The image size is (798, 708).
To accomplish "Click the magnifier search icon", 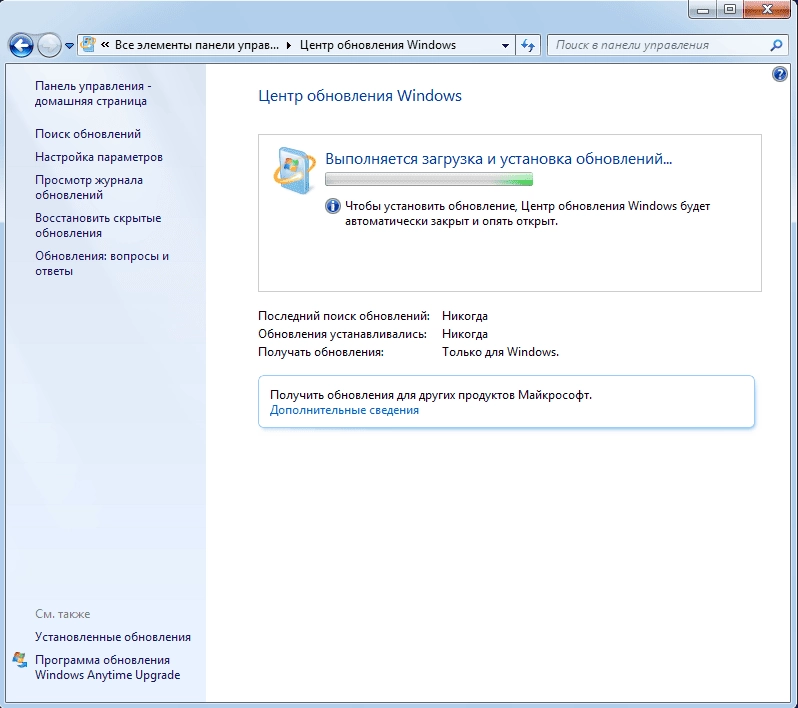I will [x=776, y=45].
